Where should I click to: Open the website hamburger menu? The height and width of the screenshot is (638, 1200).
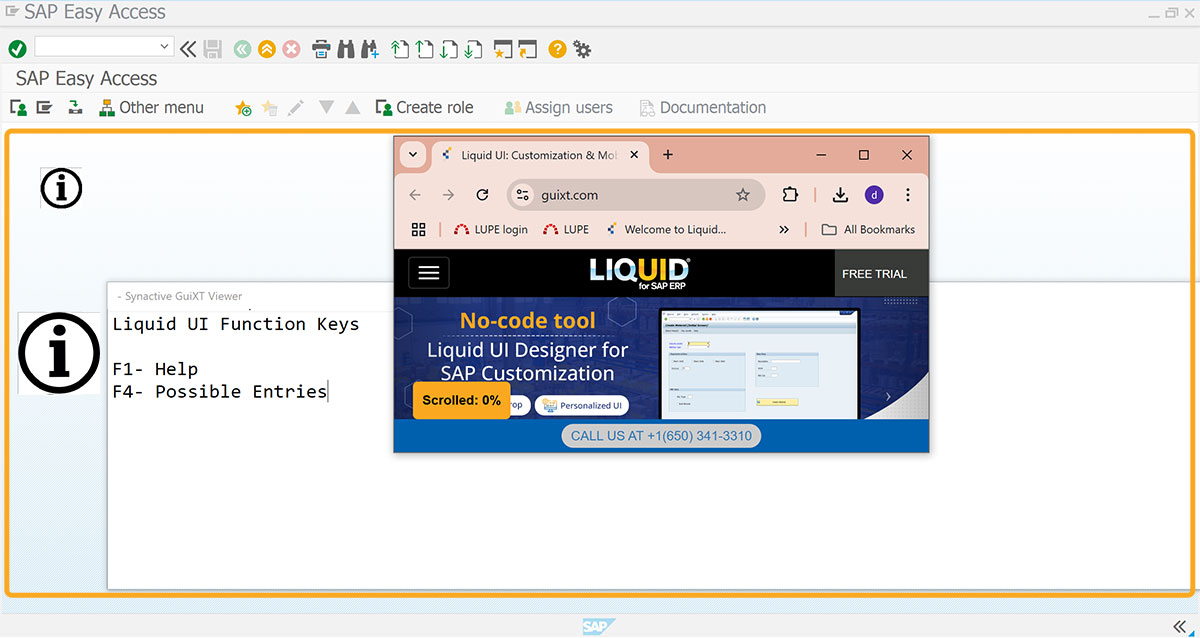tap(429, 273)
